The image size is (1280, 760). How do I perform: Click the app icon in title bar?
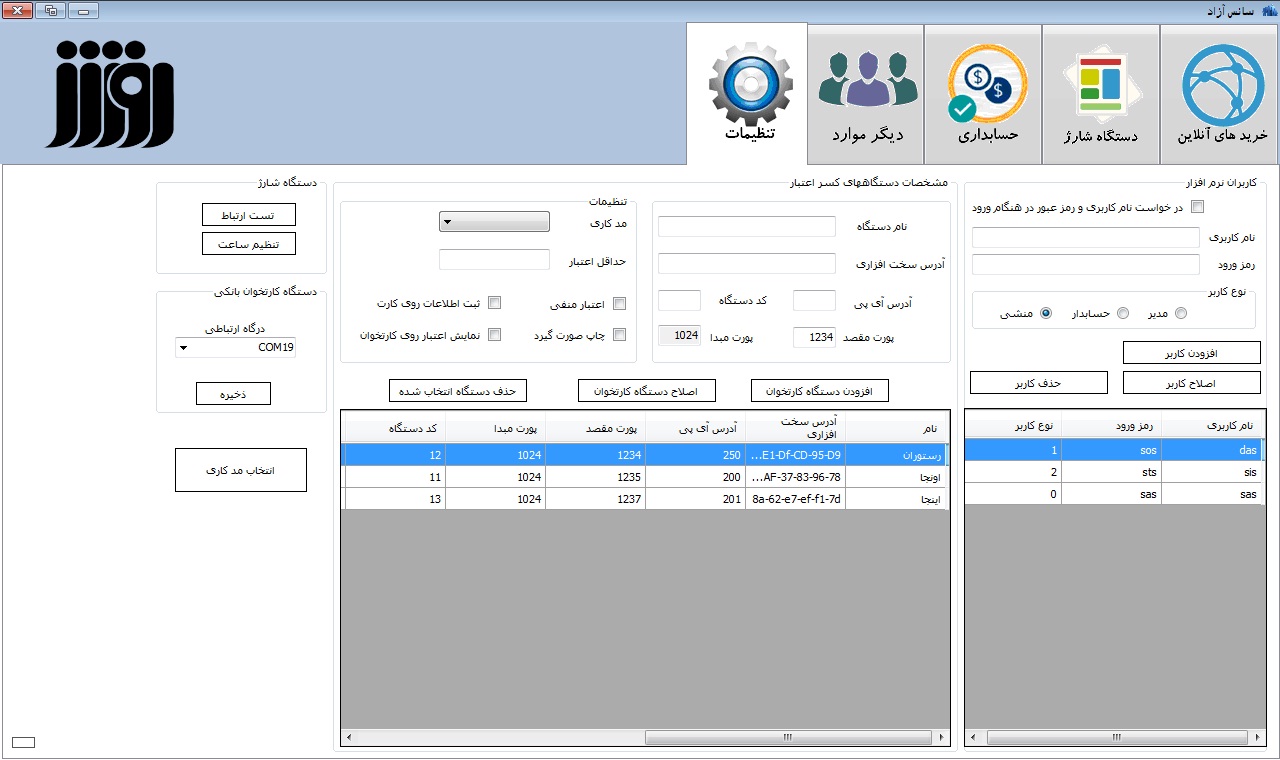coord(1270,11)
